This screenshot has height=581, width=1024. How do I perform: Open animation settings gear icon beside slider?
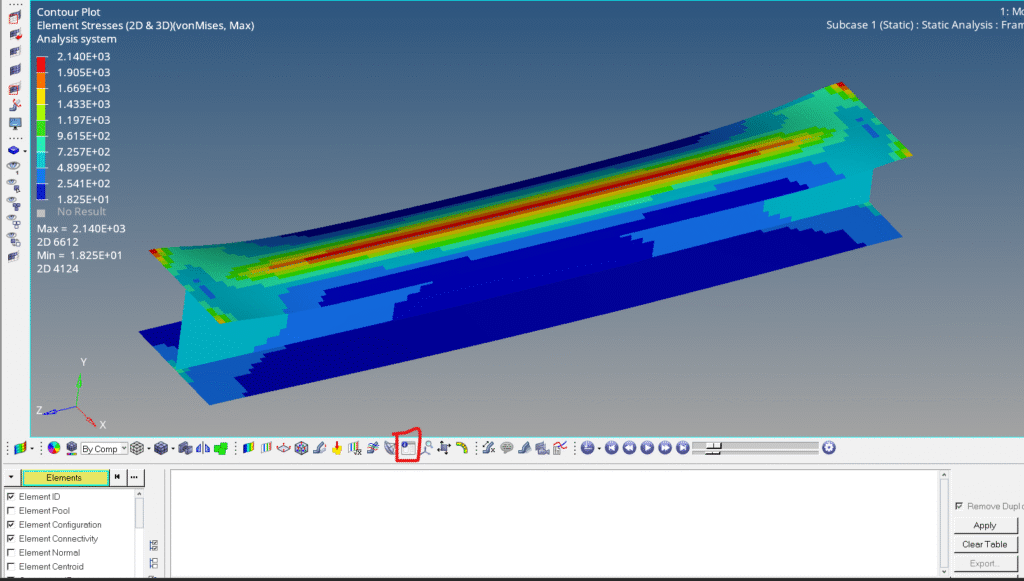[829, 447]
